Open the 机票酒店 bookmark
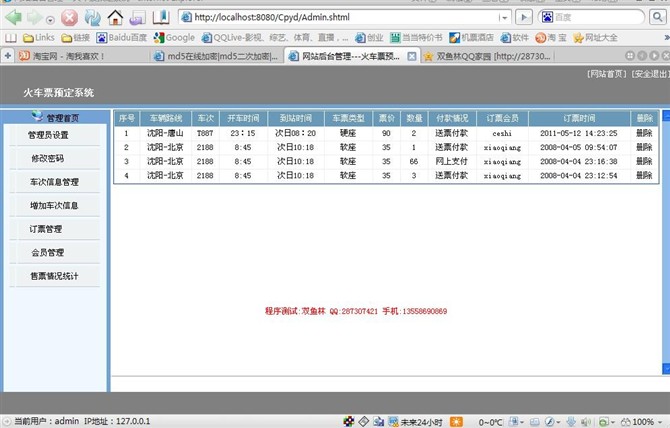The image size is (670, 428). [x=471, y=38]
